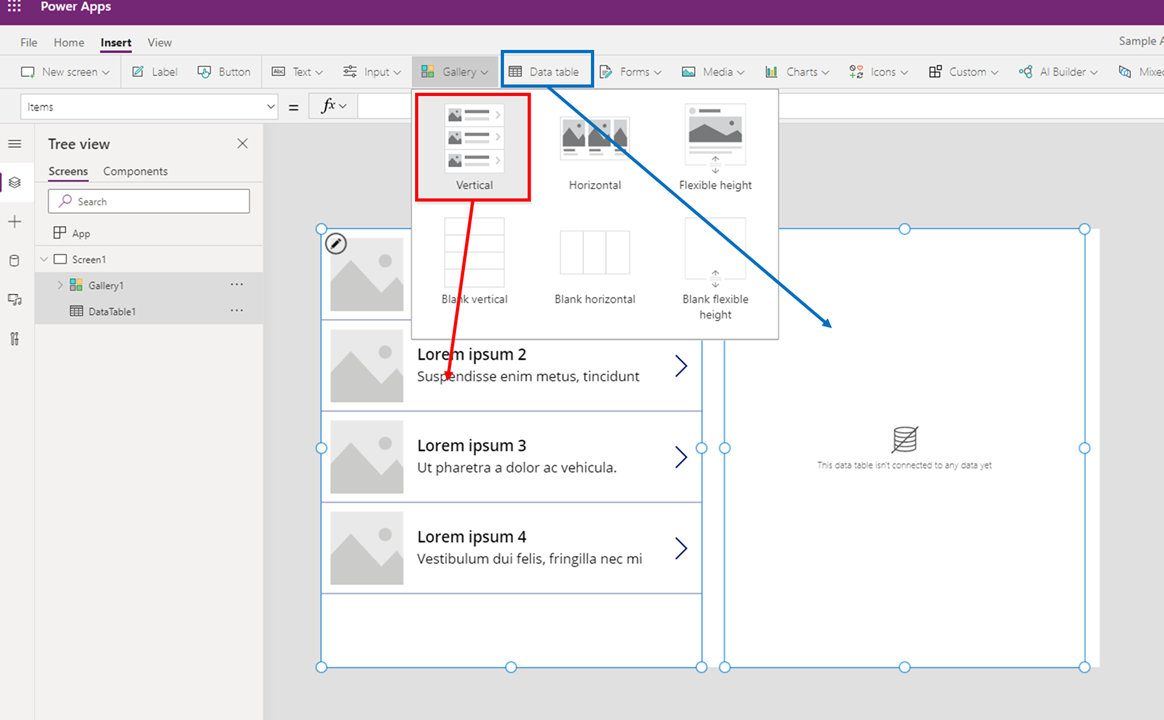This screenshot has width=1164, height=720.
Task: Open the Media dropdown
Action: 713,72
